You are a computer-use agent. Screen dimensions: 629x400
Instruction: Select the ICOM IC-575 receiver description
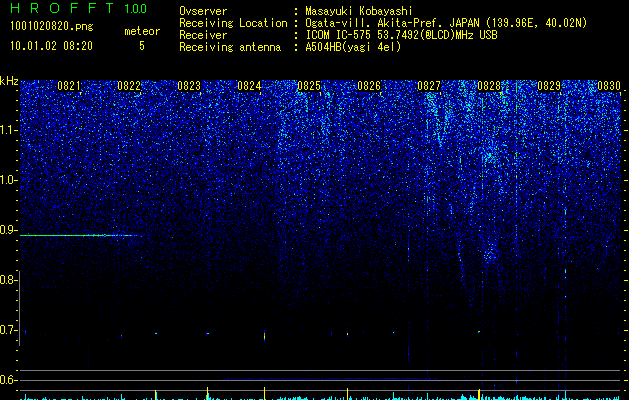point(401,35)
